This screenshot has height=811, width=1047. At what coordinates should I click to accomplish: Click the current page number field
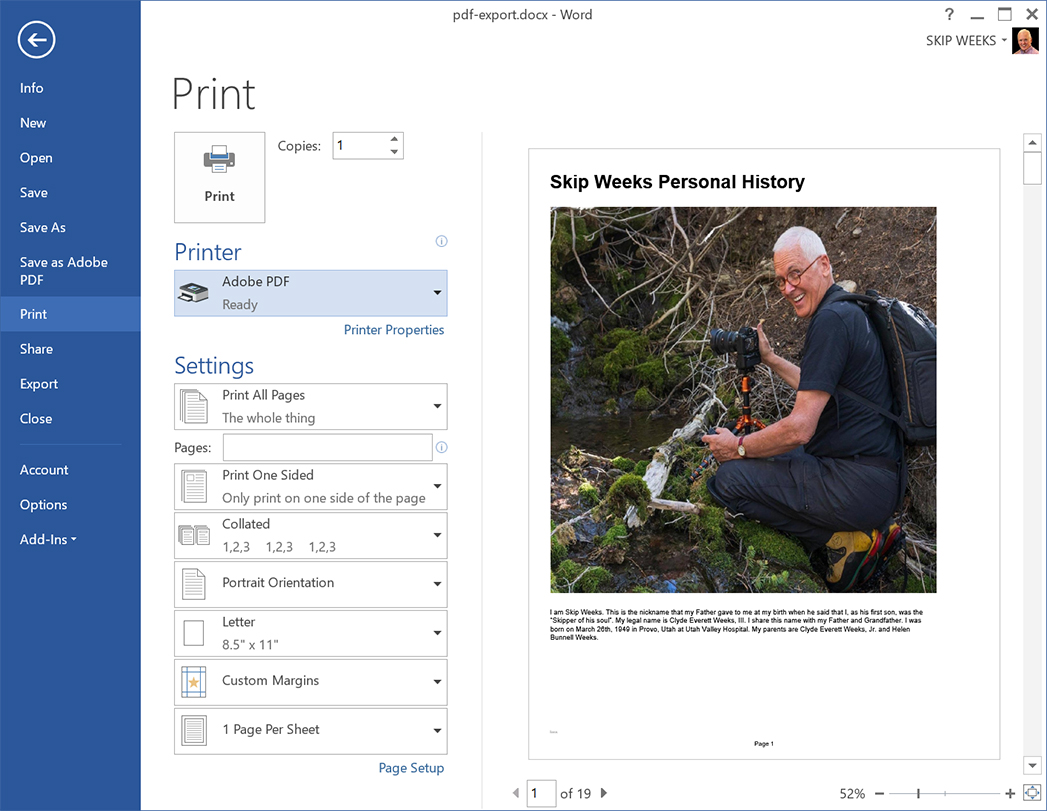point(541,793)
